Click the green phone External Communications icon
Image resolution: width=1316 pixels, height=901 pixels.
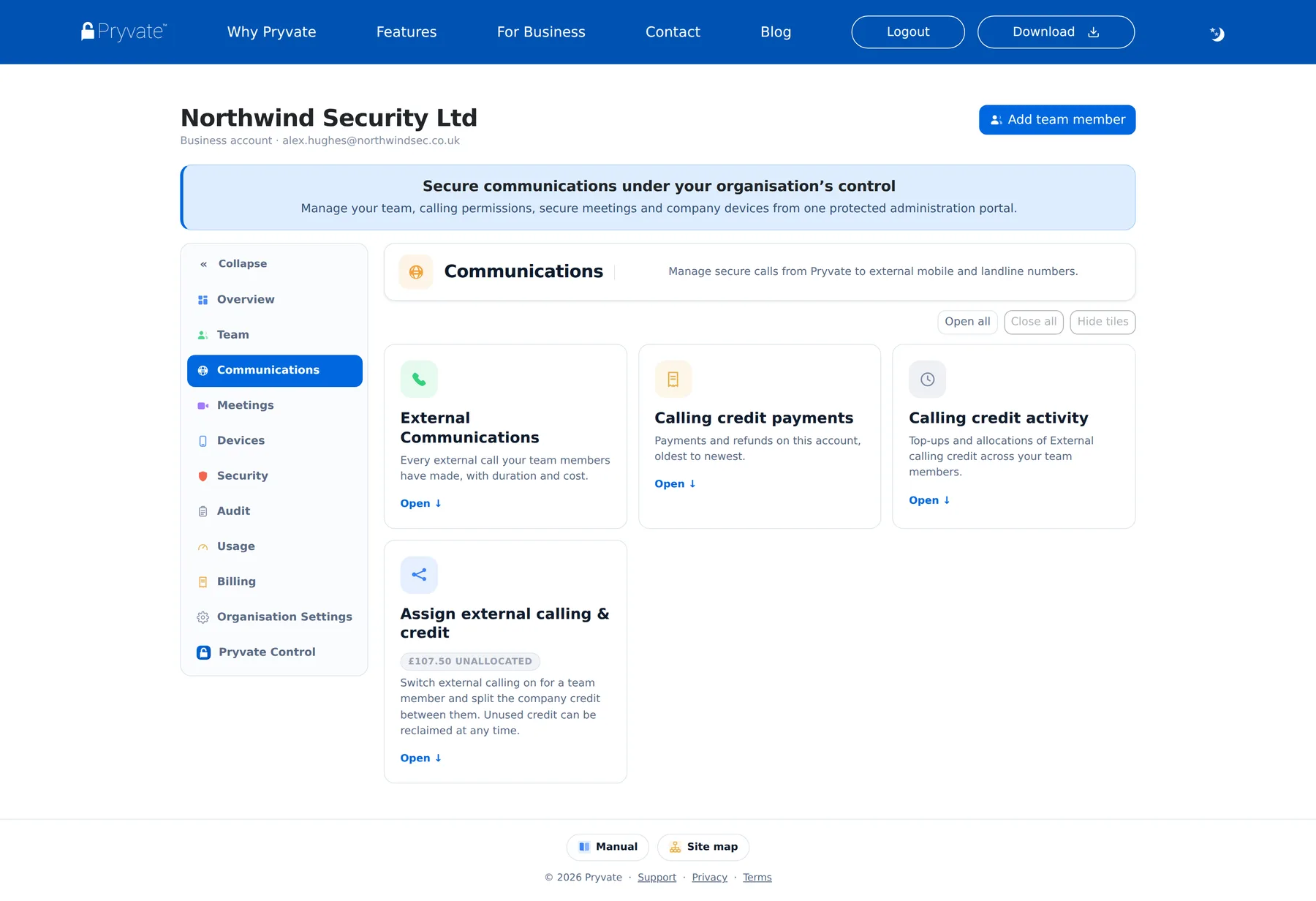pos(419,379)
